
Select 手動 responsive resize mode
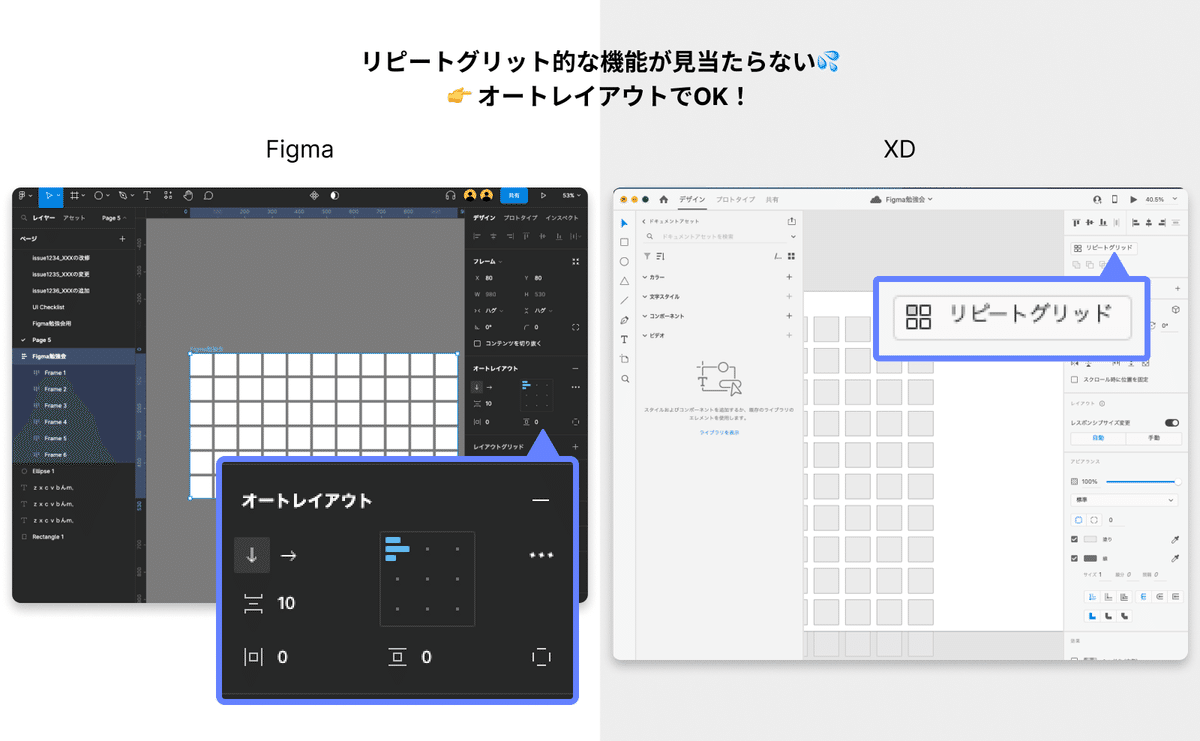pyautogui.click(x=1154, y=438)
